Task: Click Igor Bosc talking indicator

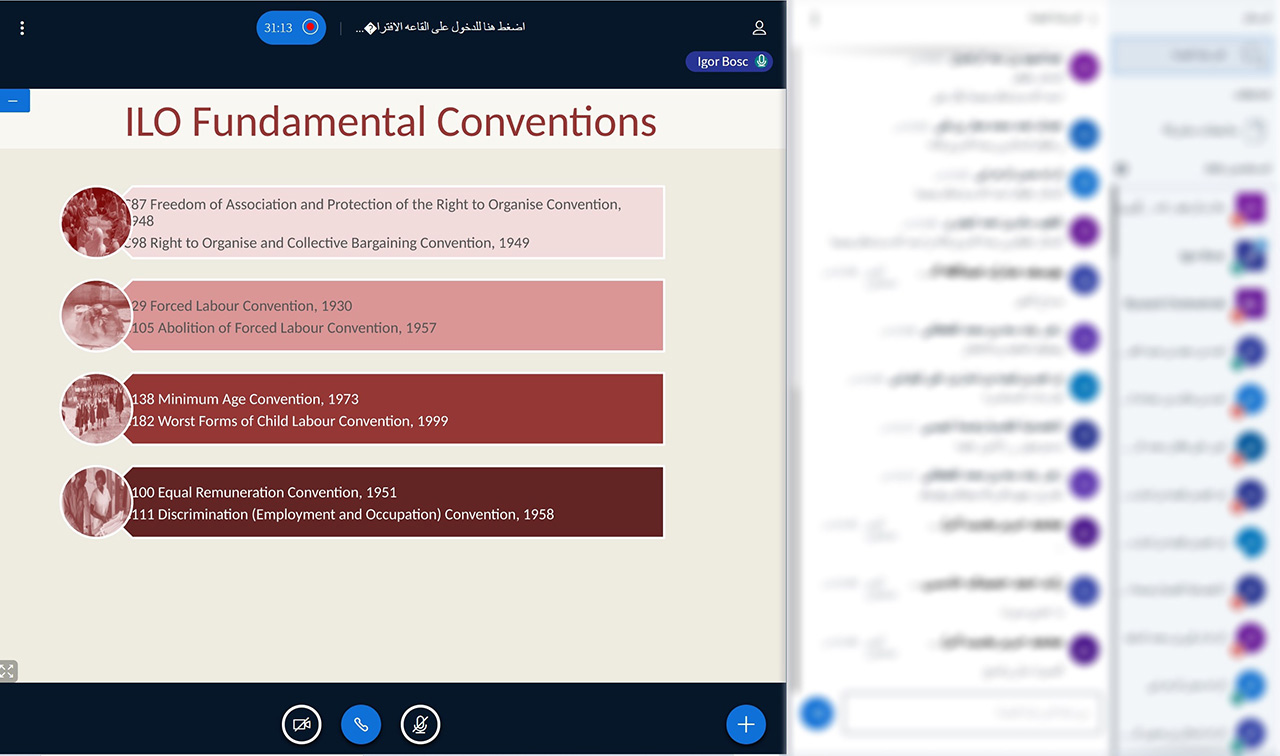Action: [728, 62]
